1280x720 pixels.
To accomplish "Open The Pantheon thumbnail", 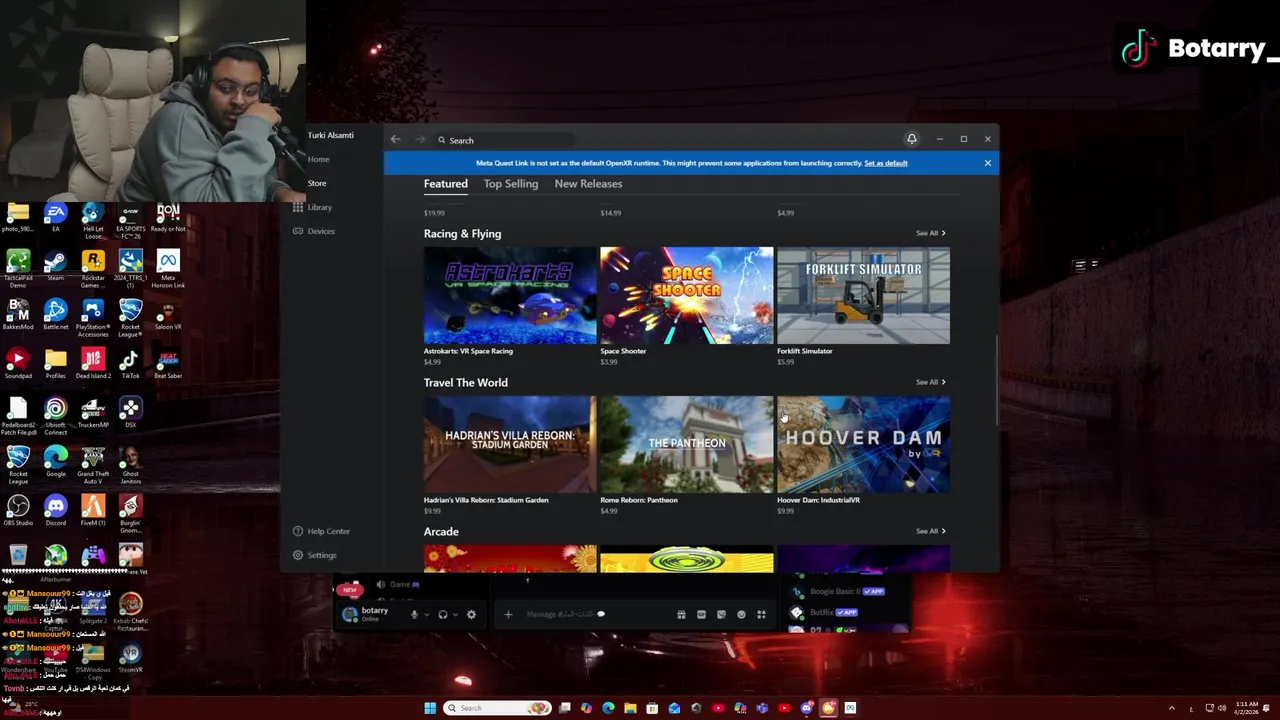I will [687, 444].
